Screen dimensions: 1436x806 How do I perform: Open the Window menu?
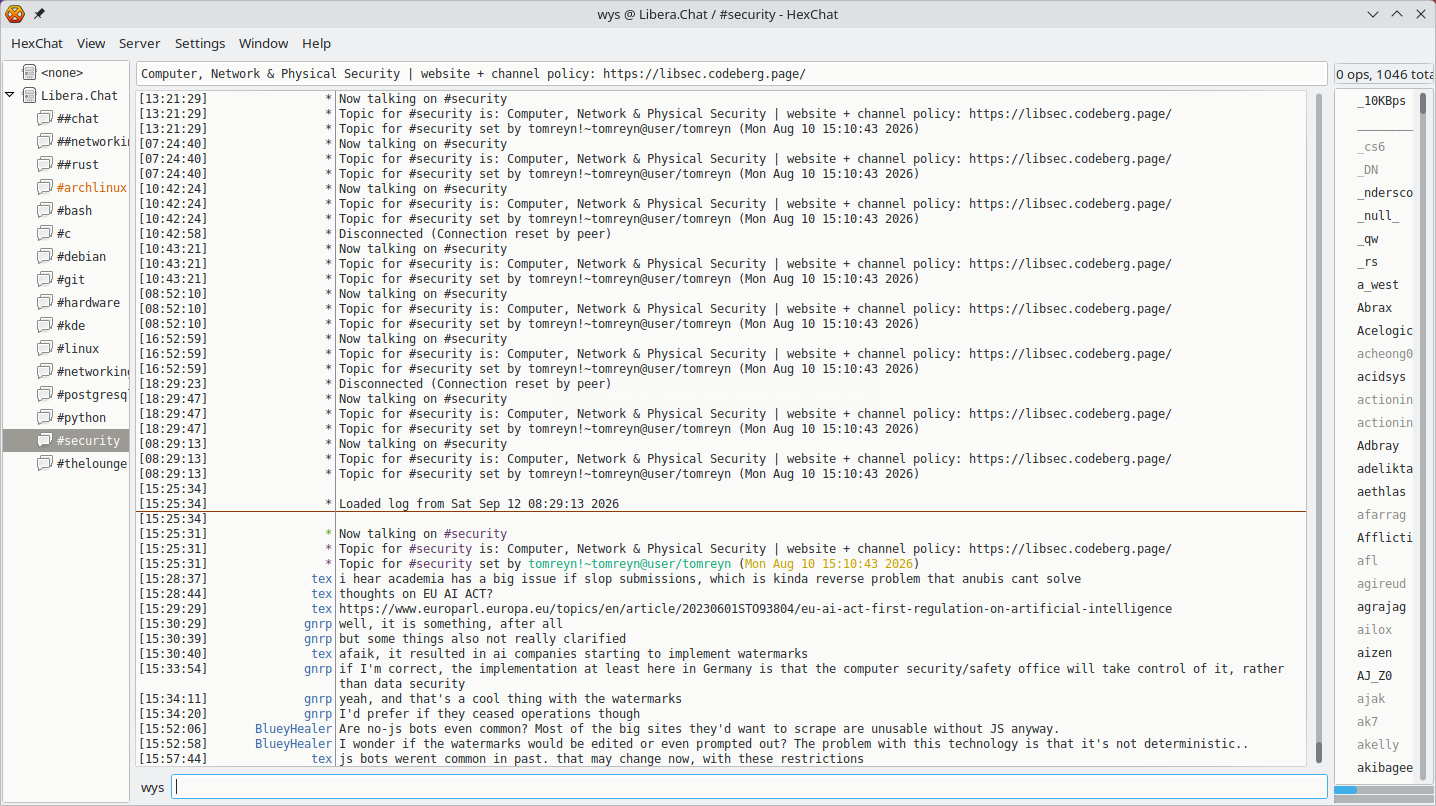(x=264, y=43)
